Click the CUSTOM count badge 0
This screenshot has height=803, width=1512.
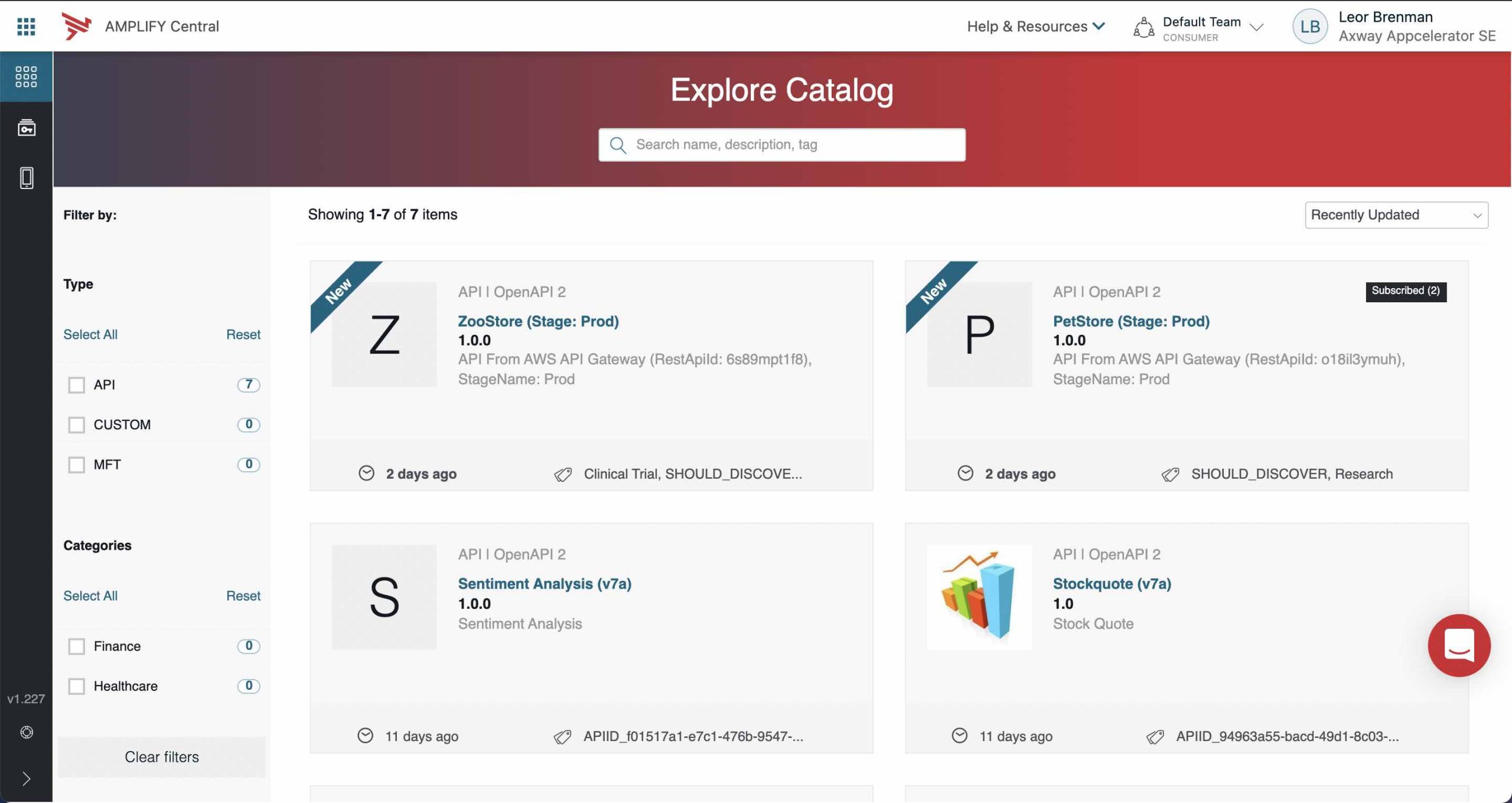(x=249, y=425)
